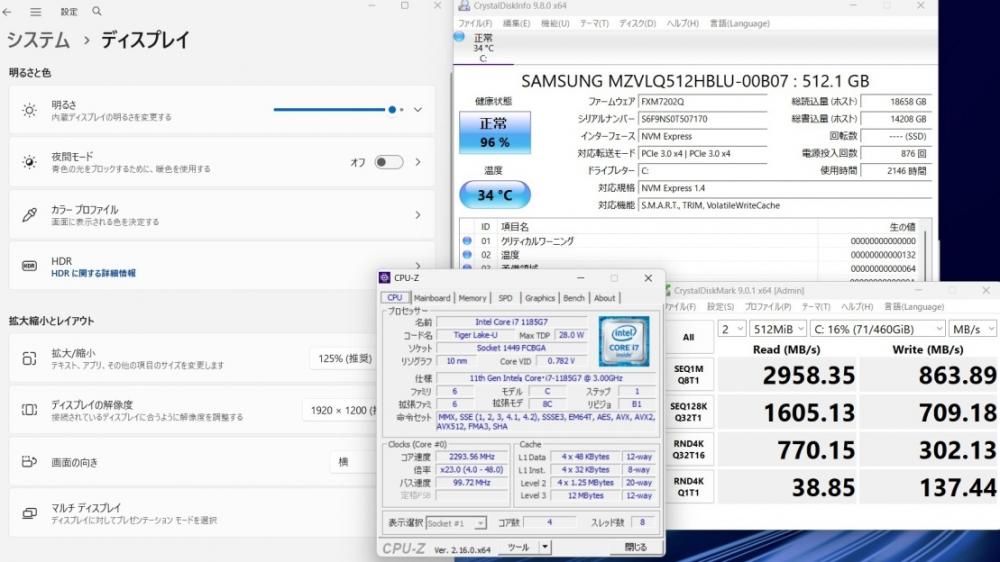Screen dimensions: 1000x562
Task: Click the blue status dot for クリティカルワーニング
Action: (x=467, y=241)
